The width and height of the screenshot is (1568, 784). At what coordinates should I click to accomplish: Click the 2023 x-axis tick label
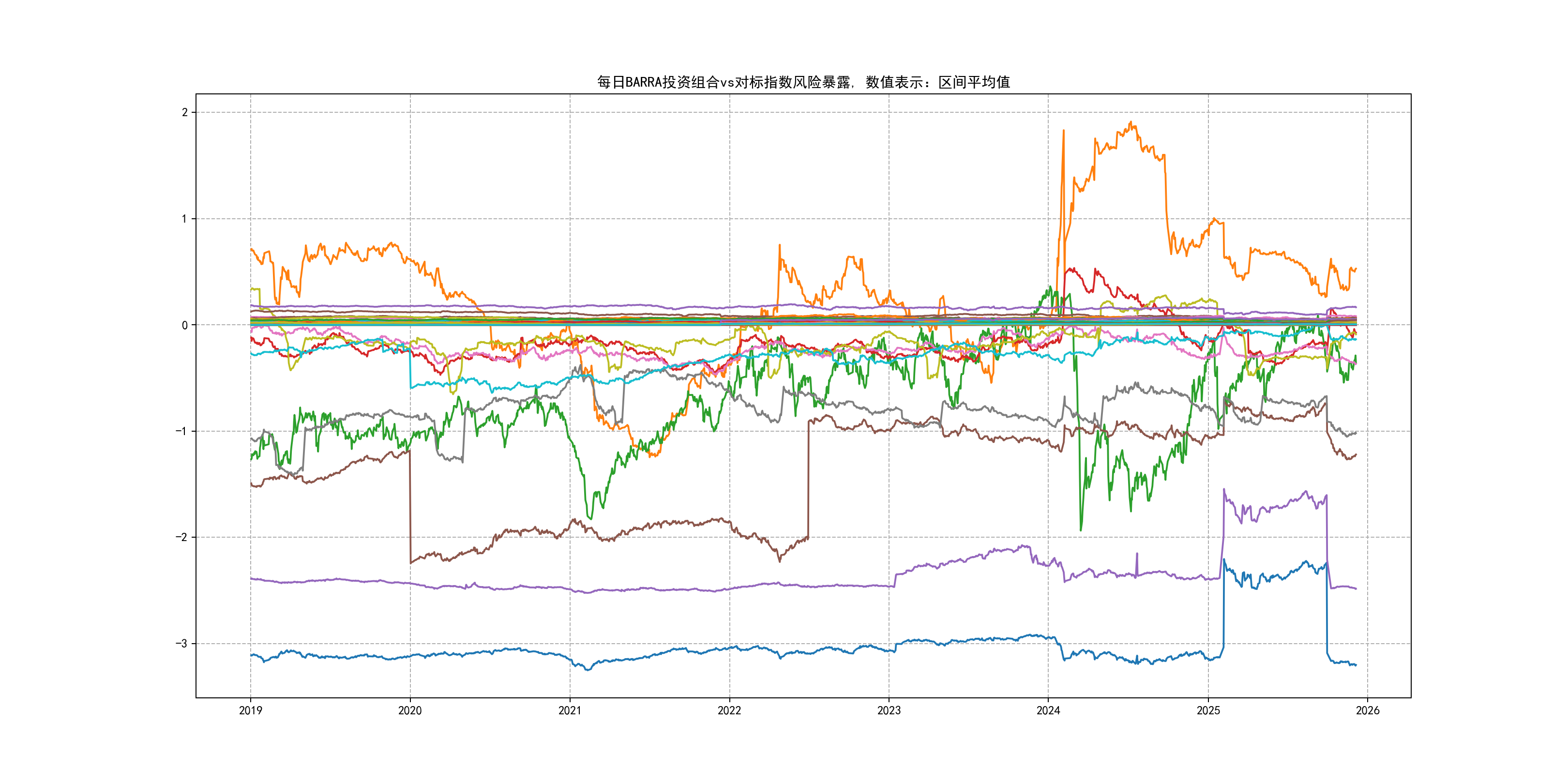pos(889,710)
